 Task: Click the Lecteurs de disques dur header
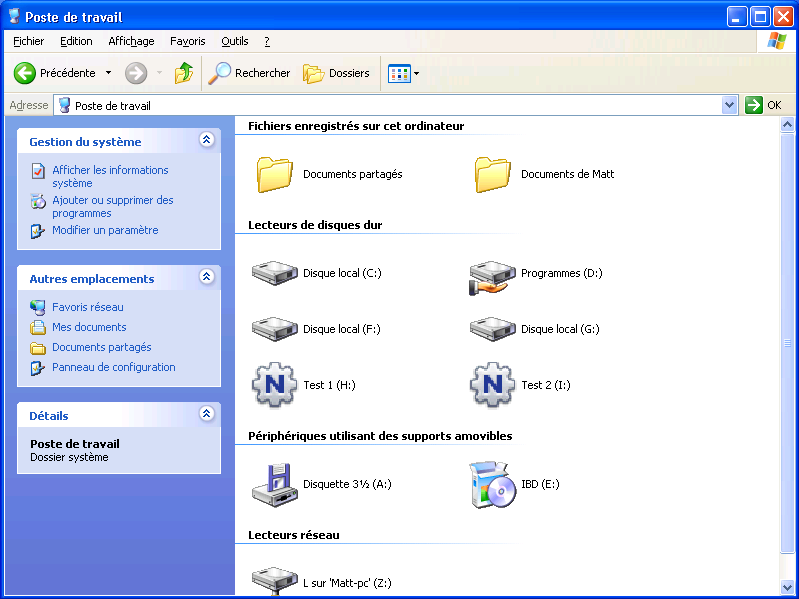pos(315,225)
